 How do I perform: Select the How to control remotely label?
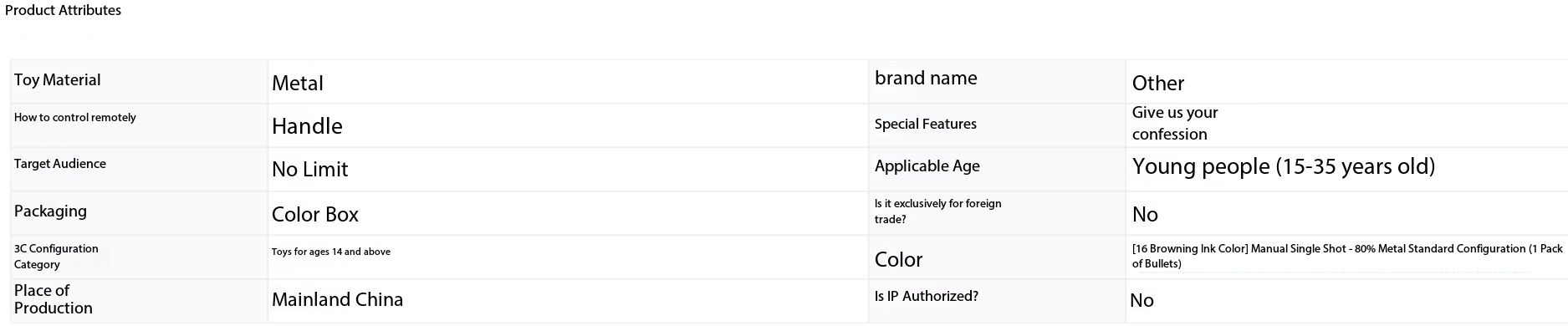74,118
